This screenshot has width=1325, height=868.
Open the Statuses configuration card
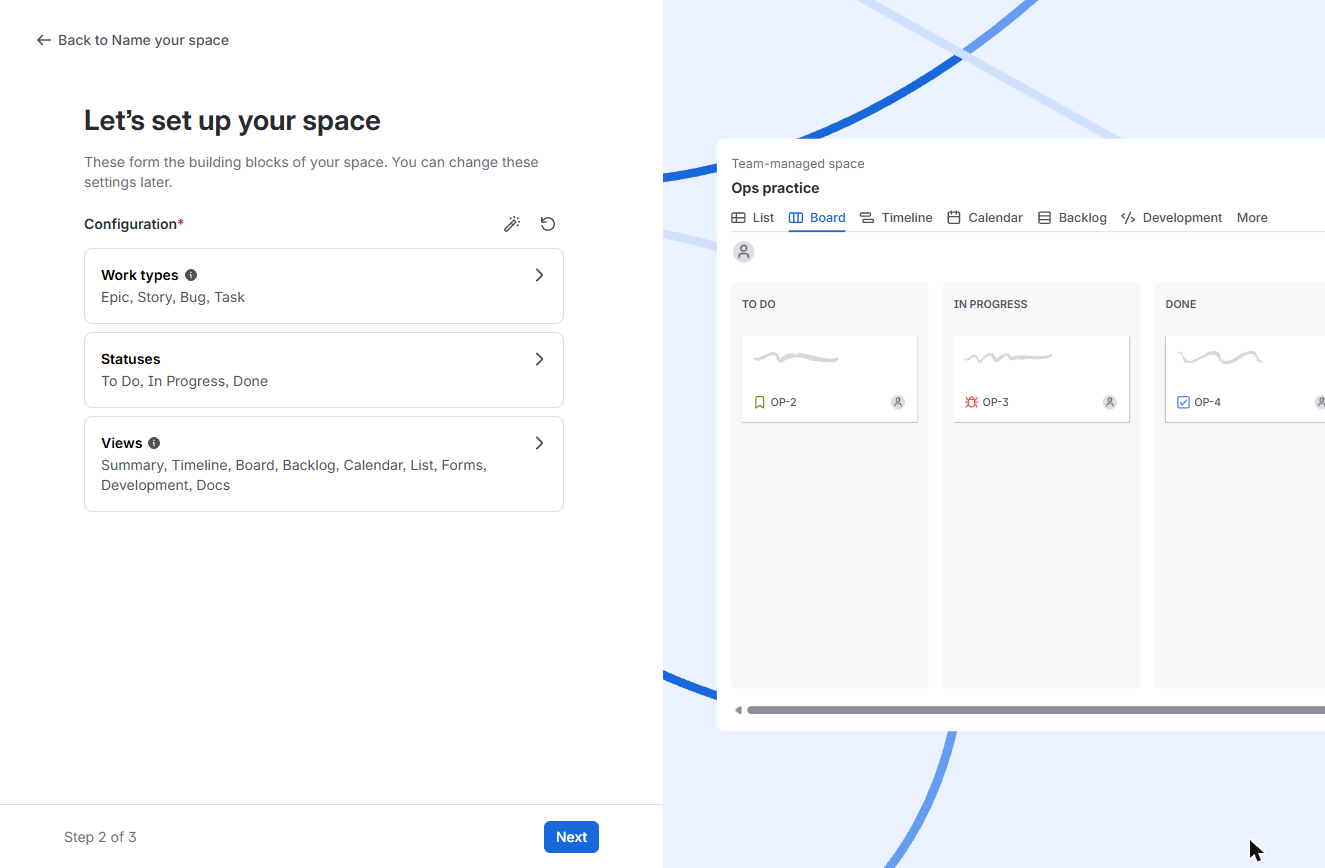point(324,370)
